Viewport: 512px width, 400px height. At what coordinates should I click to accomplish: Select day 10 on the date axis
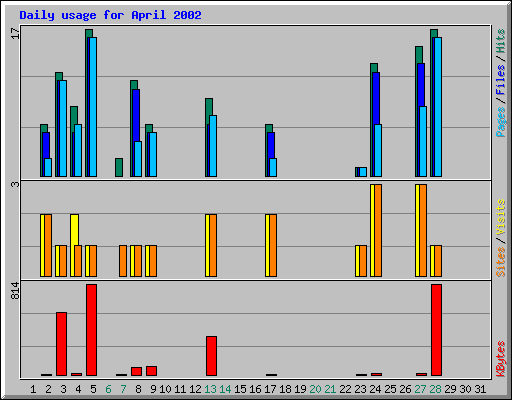(165, 389)
